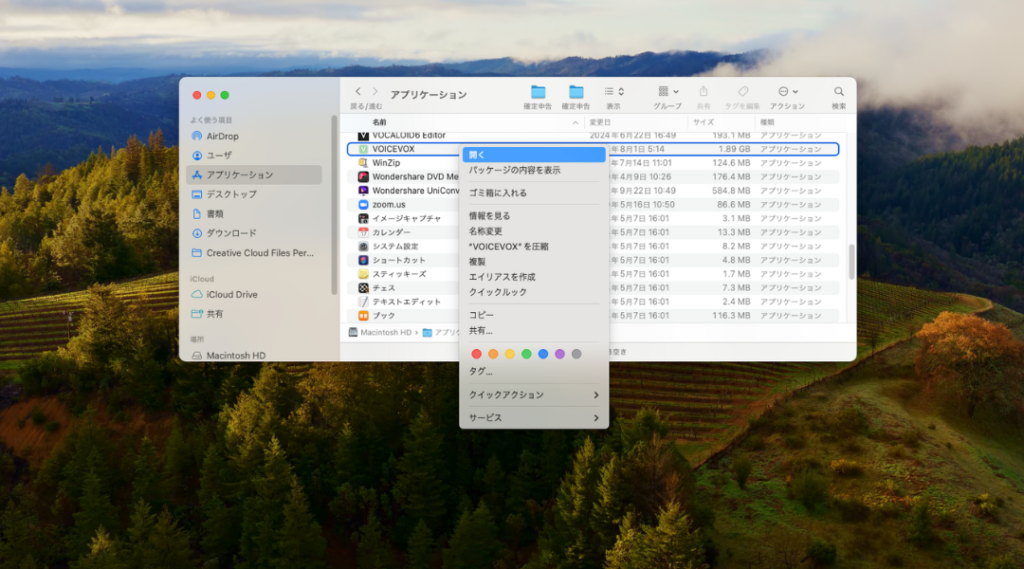This screenshot has height=569, width=1024.
Task: Click the tag edit icon in toolbar
Action: [x=743, y=92]
